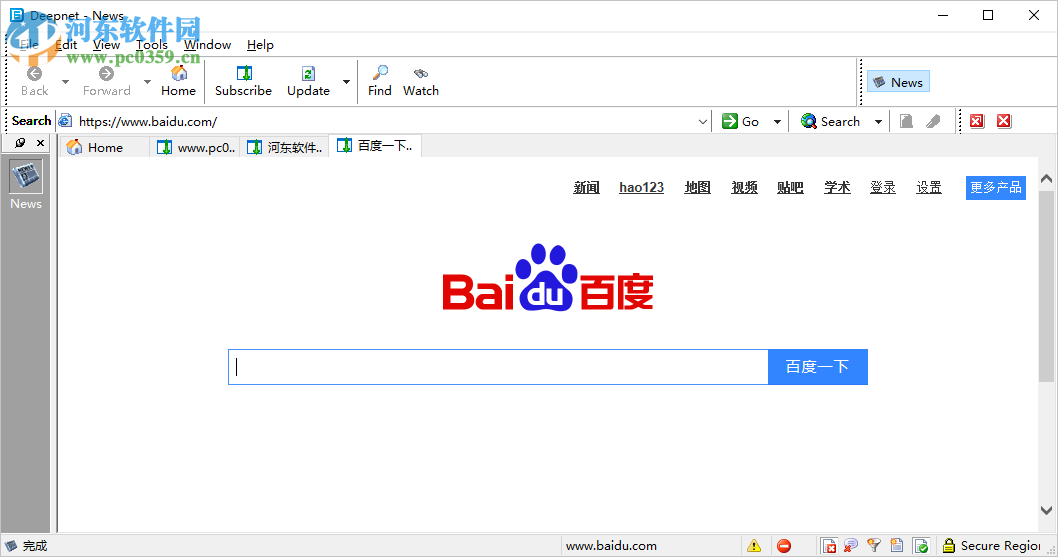Select the 百度一下.. tab
Image resolution: width=1058 pixels, height=557 pixels.
375,146
